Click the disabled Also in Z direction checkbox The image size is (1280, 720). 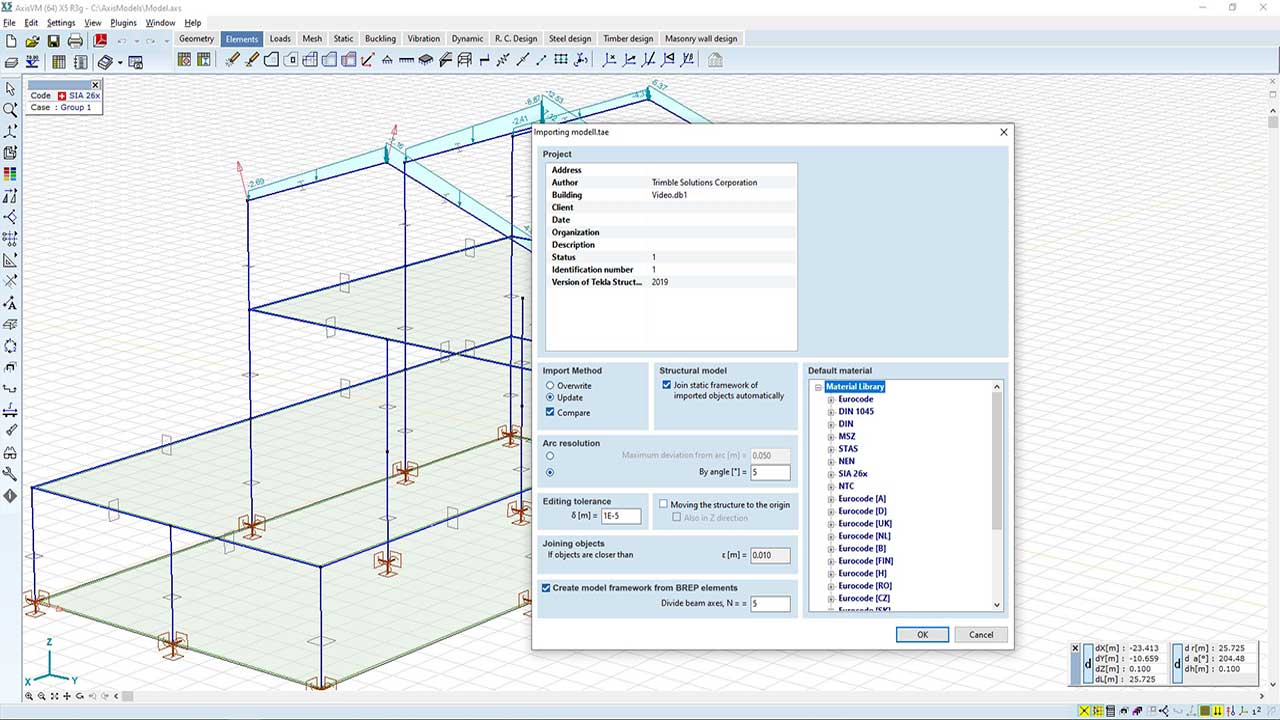tap(677, 518)
